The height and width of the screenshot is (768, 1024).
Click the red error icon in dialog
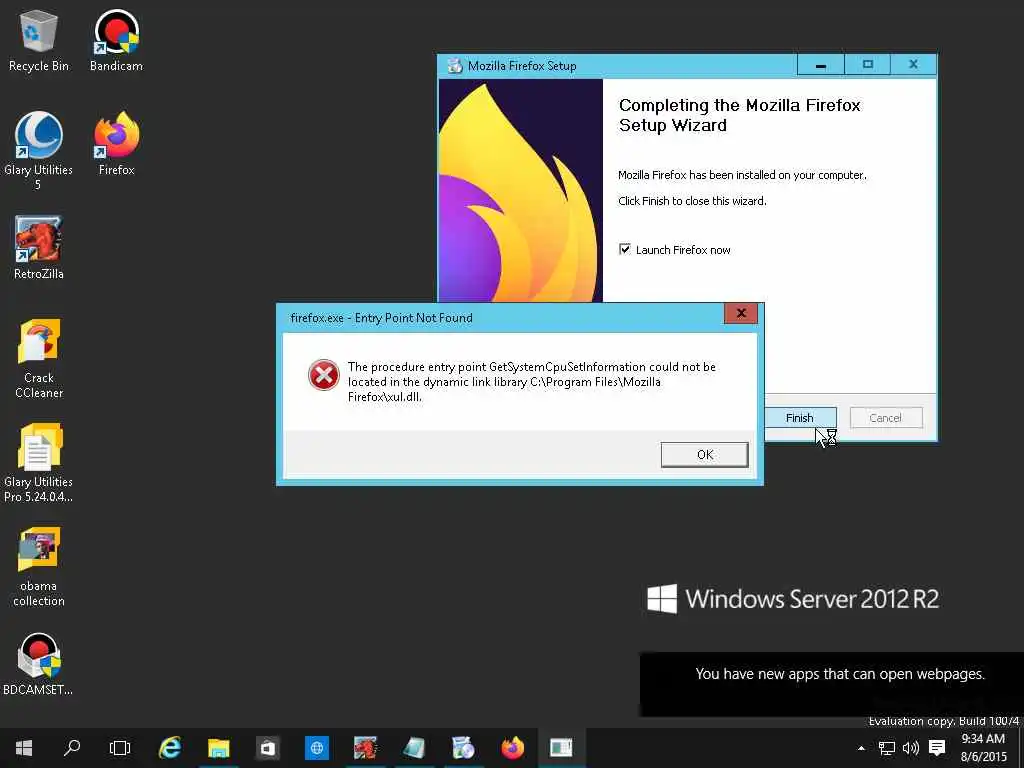[x=324, y=375]
